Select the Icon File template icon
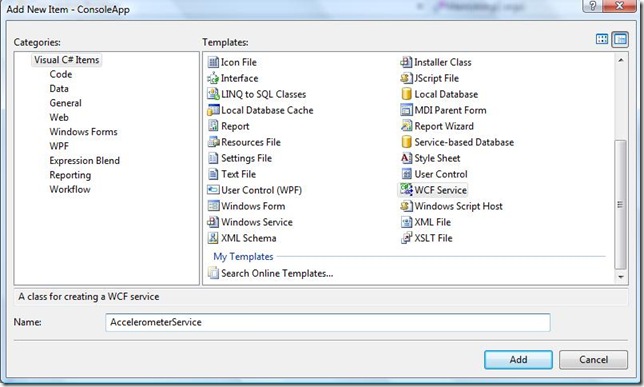This screenshot has height=387, width=644. (x=213, y=62)
